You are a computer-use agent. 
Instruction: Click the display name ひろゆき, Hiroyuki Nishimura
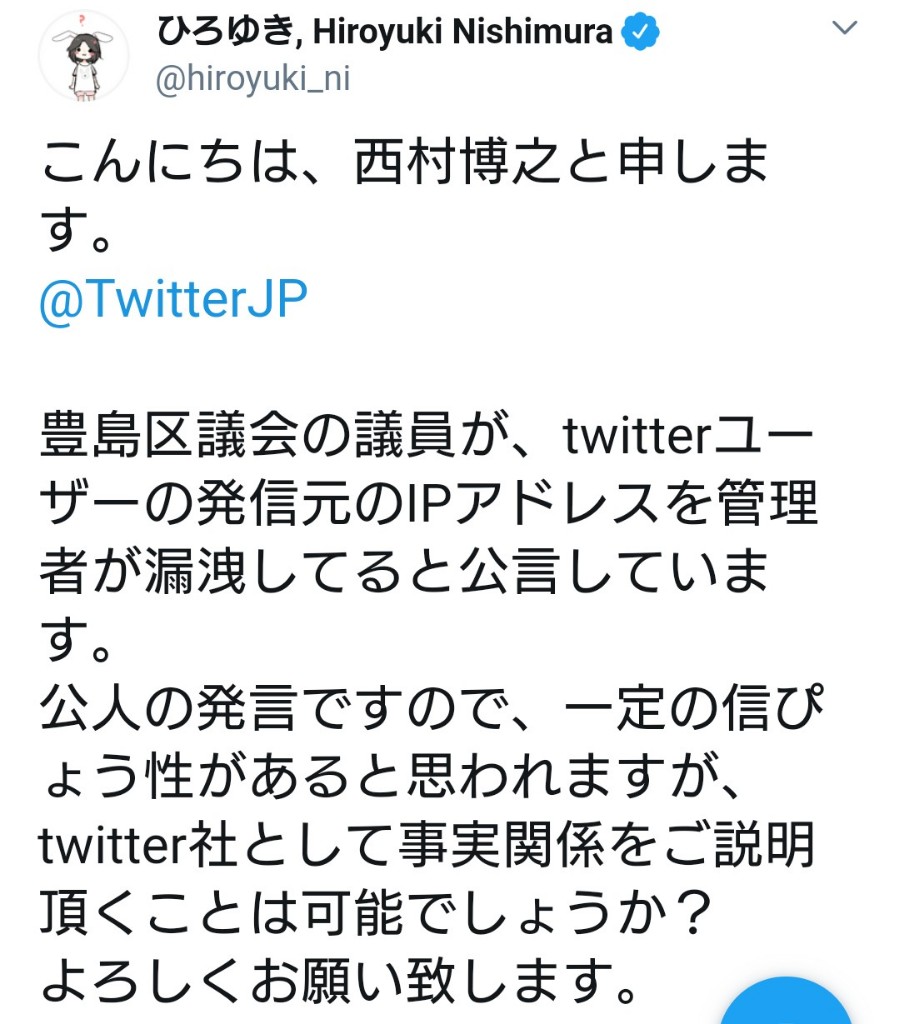[384, 33]
